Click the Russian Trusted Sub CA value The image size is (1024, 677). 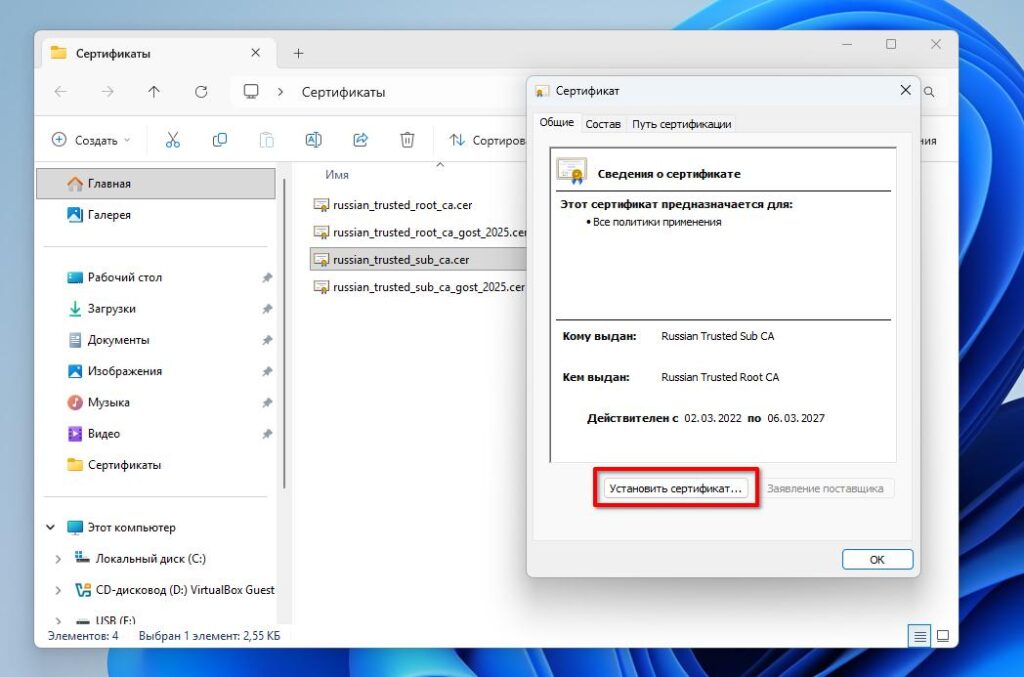(717, 336)
